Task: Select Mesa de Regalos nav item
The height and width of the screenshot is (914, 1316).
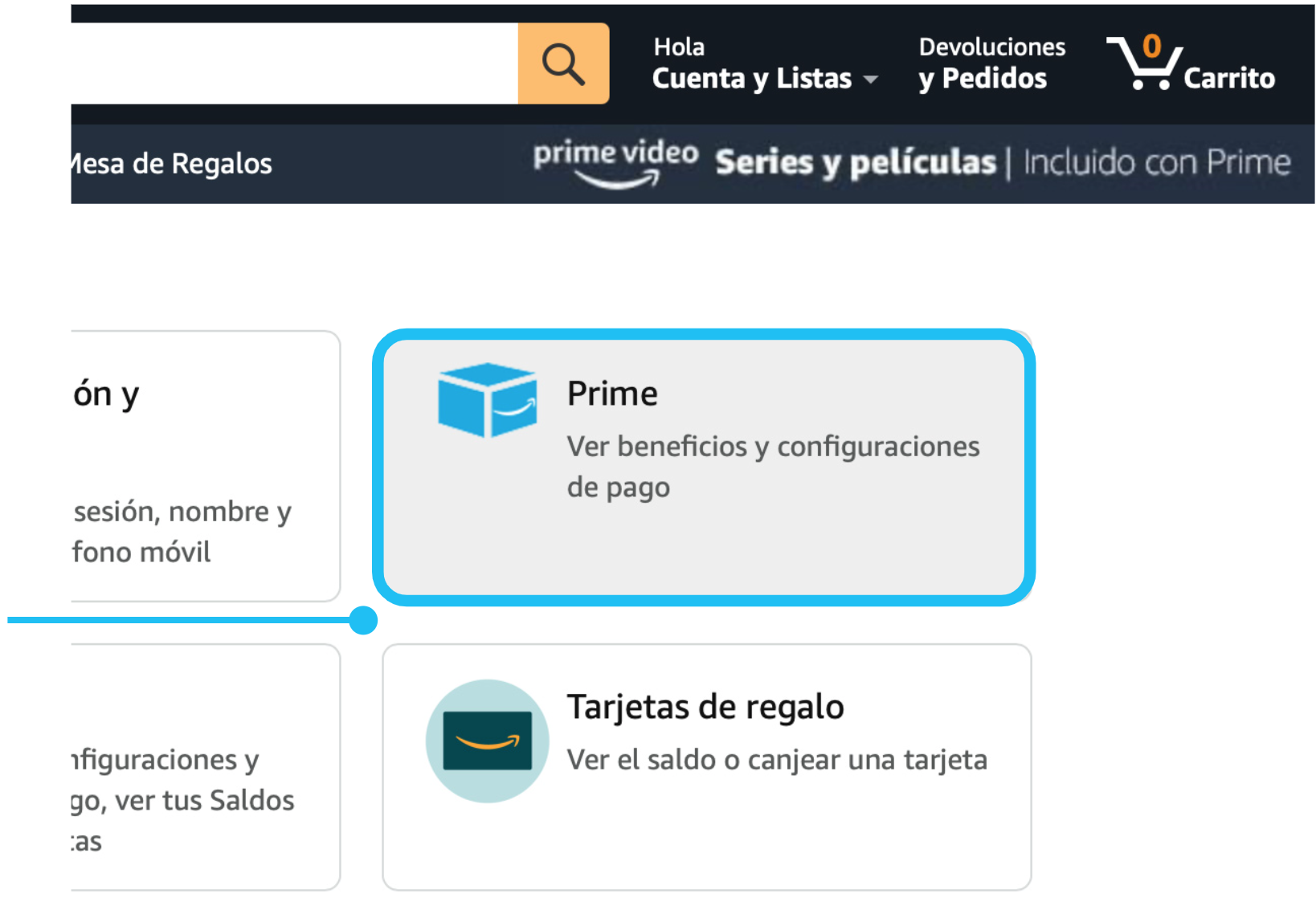Action: pos(172,164)
